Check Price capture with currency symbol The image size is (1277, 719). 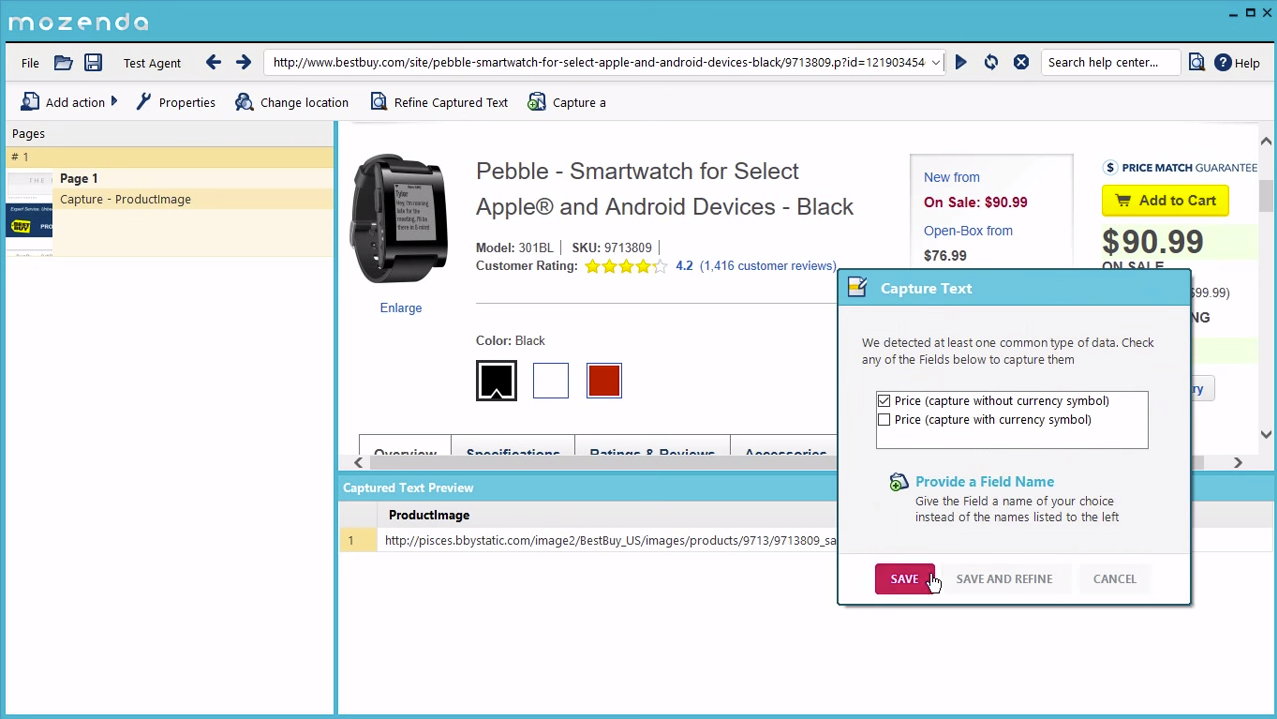coord(884,420)
